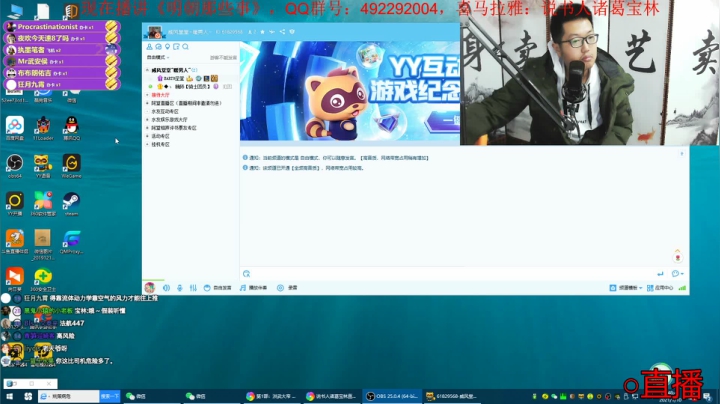This screenshot has height=404, width=720.
Task: Collapse the 威风堂堂"暖男人" root channel
Action: pyautogui.click(x=147, y=70)
